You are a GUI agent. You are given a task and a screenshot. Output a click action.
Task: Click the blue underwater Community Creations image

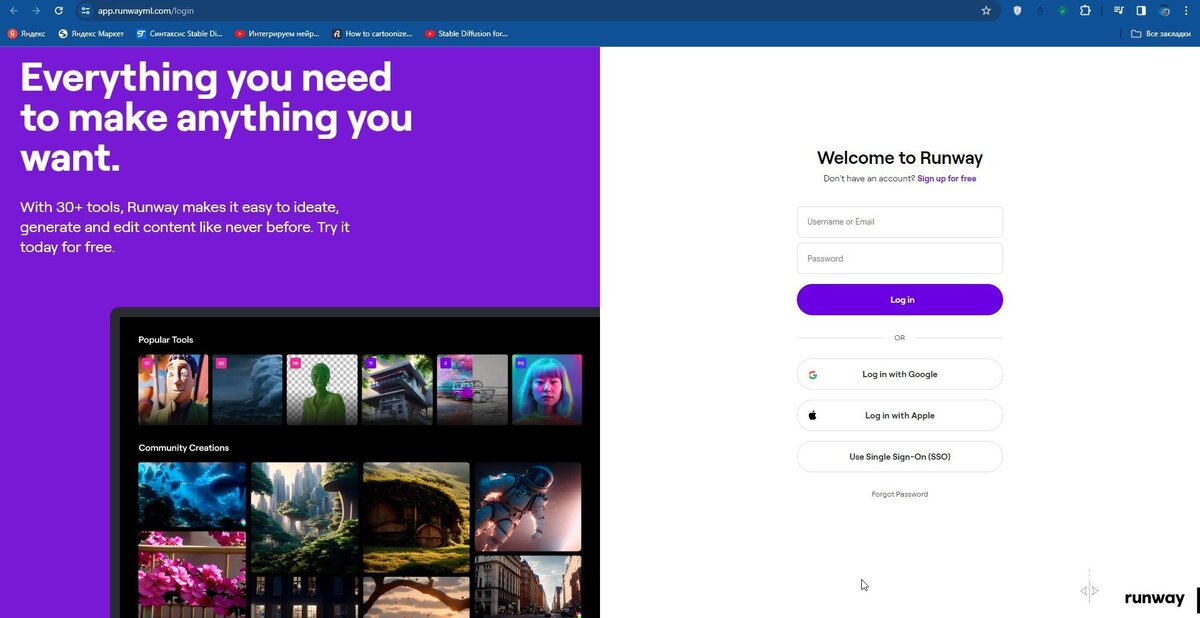[192, 494]
